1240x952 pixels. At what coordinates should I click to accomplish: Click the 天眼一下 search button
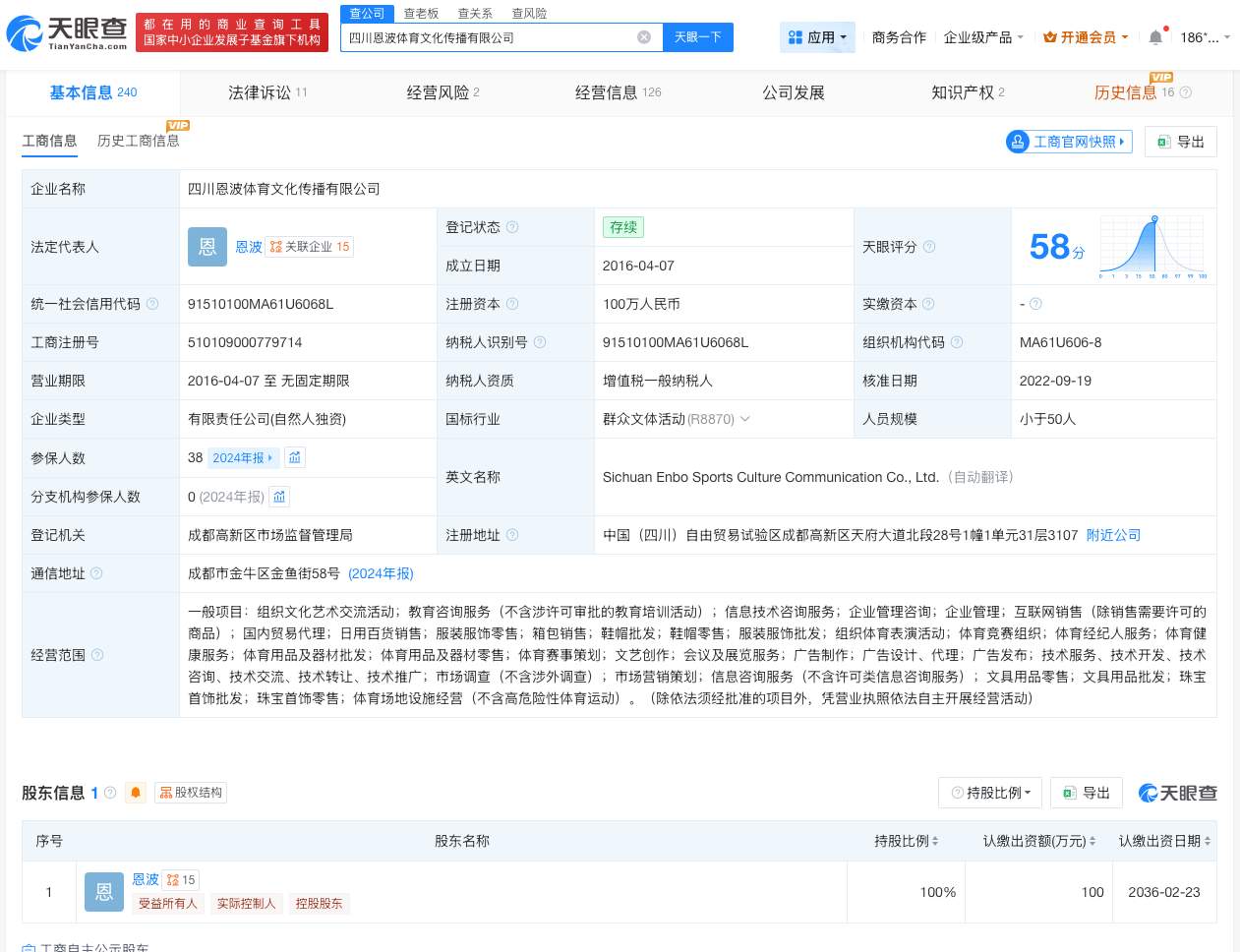click(x=697, y=36)
